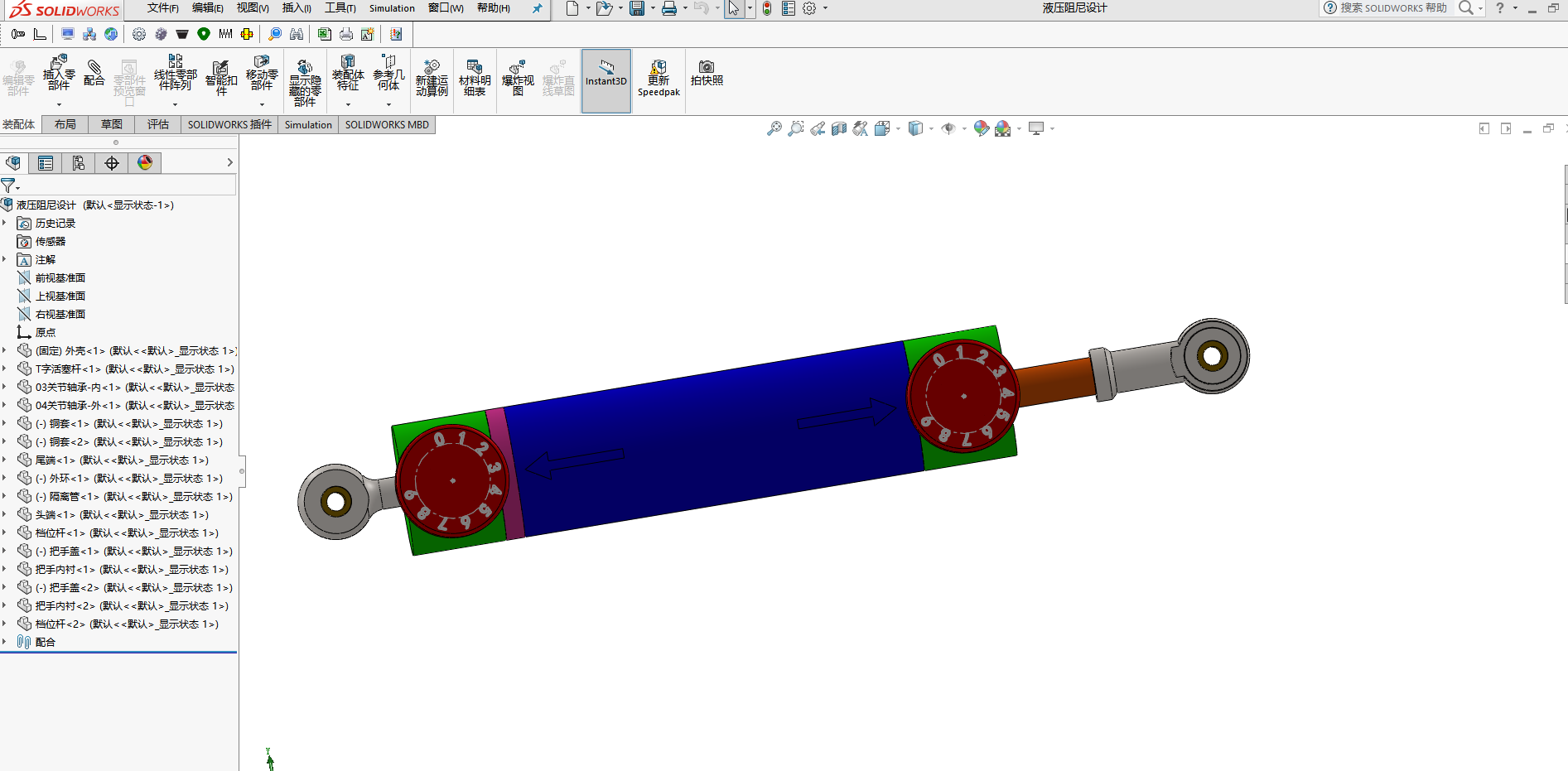Click Update Speedpak (更新 Speedpak)

tap(659, 78)
